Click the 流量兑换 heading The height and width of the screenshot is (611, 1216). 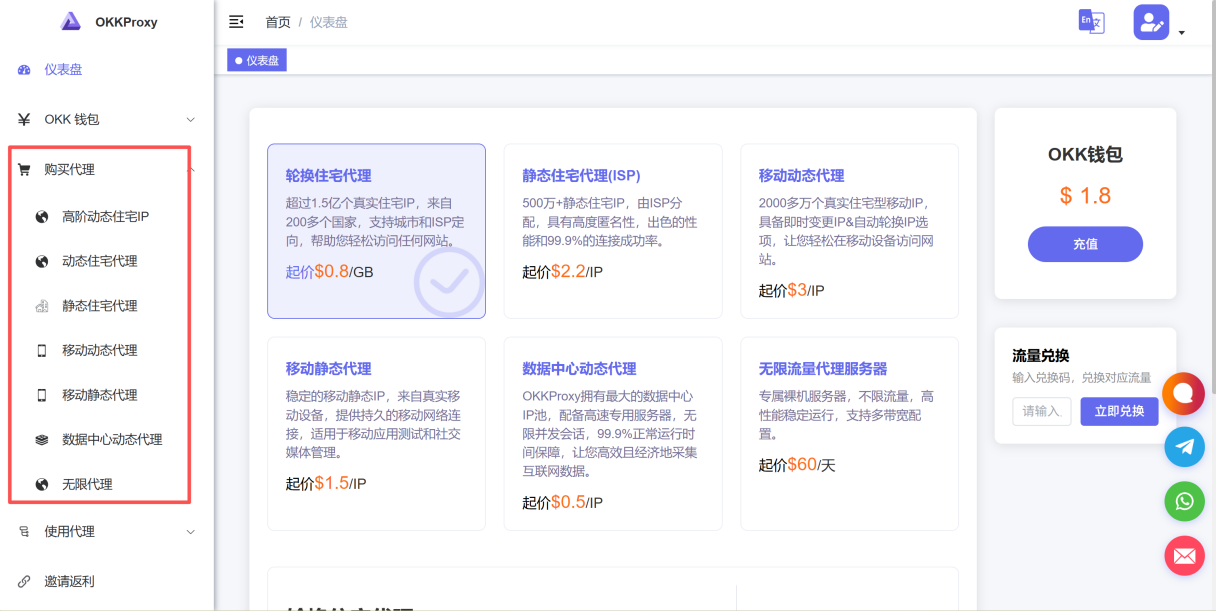1040,355
